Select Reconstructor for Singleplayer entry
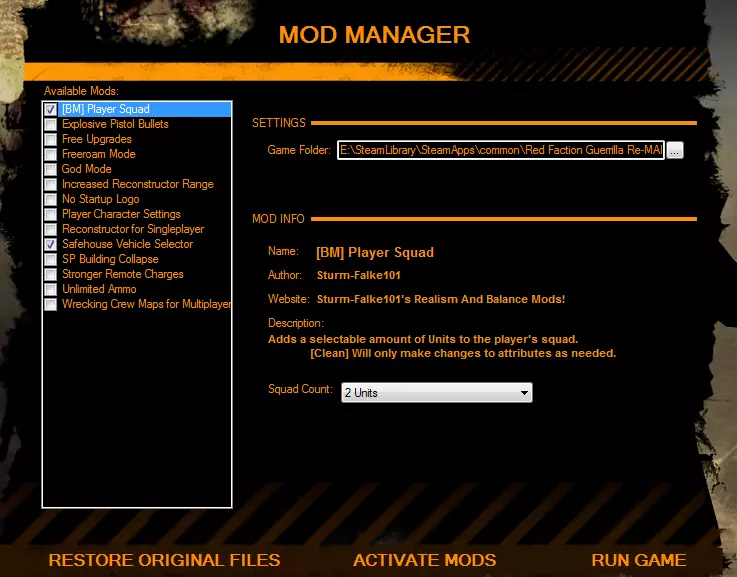The height and width of the screenshot is (577, 737). click(x=133, y=229)
